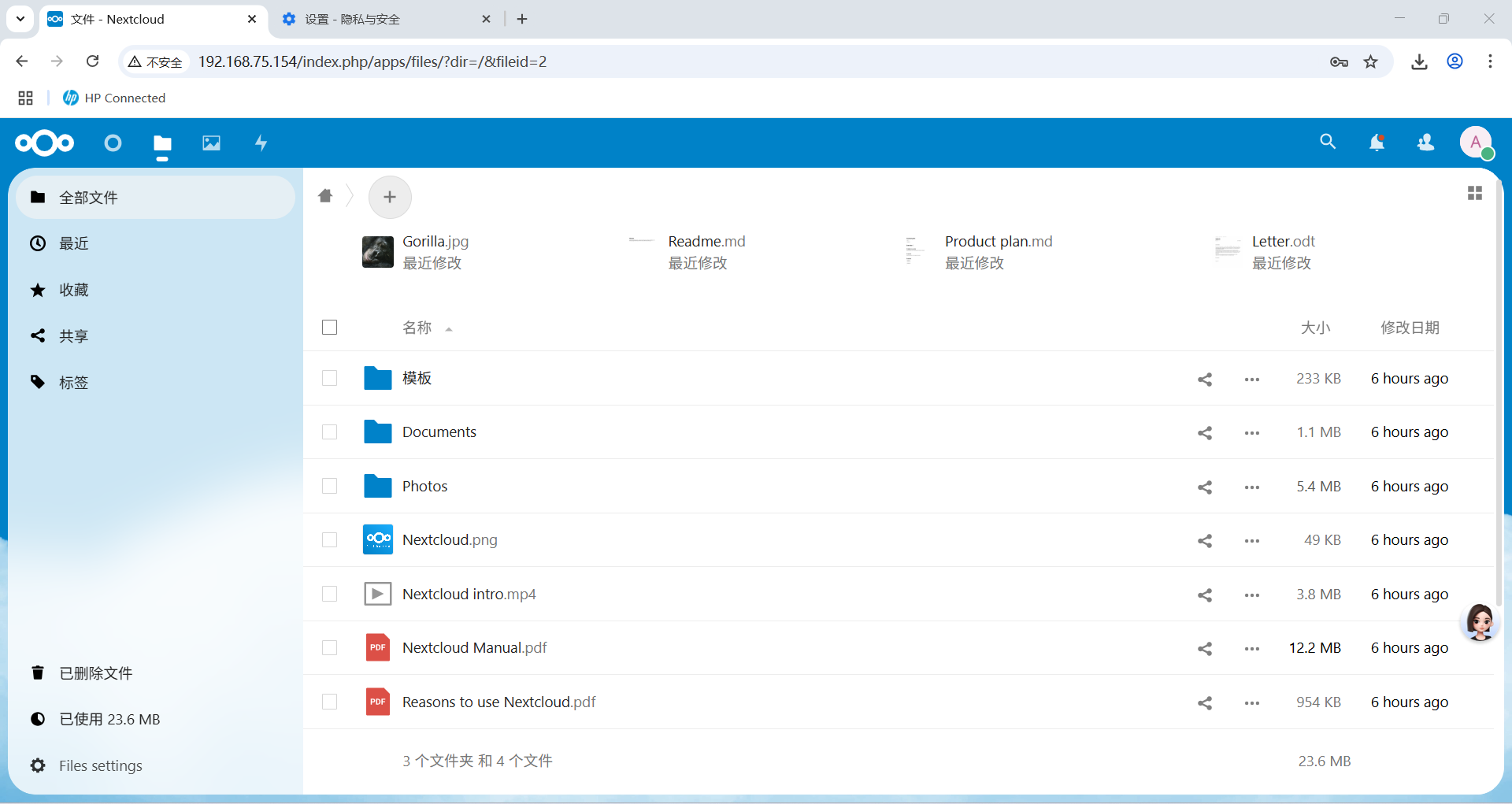The height and width of the screenshot is (804, 1512).
Task: Switch to grid view icon
Action: 1475,193
